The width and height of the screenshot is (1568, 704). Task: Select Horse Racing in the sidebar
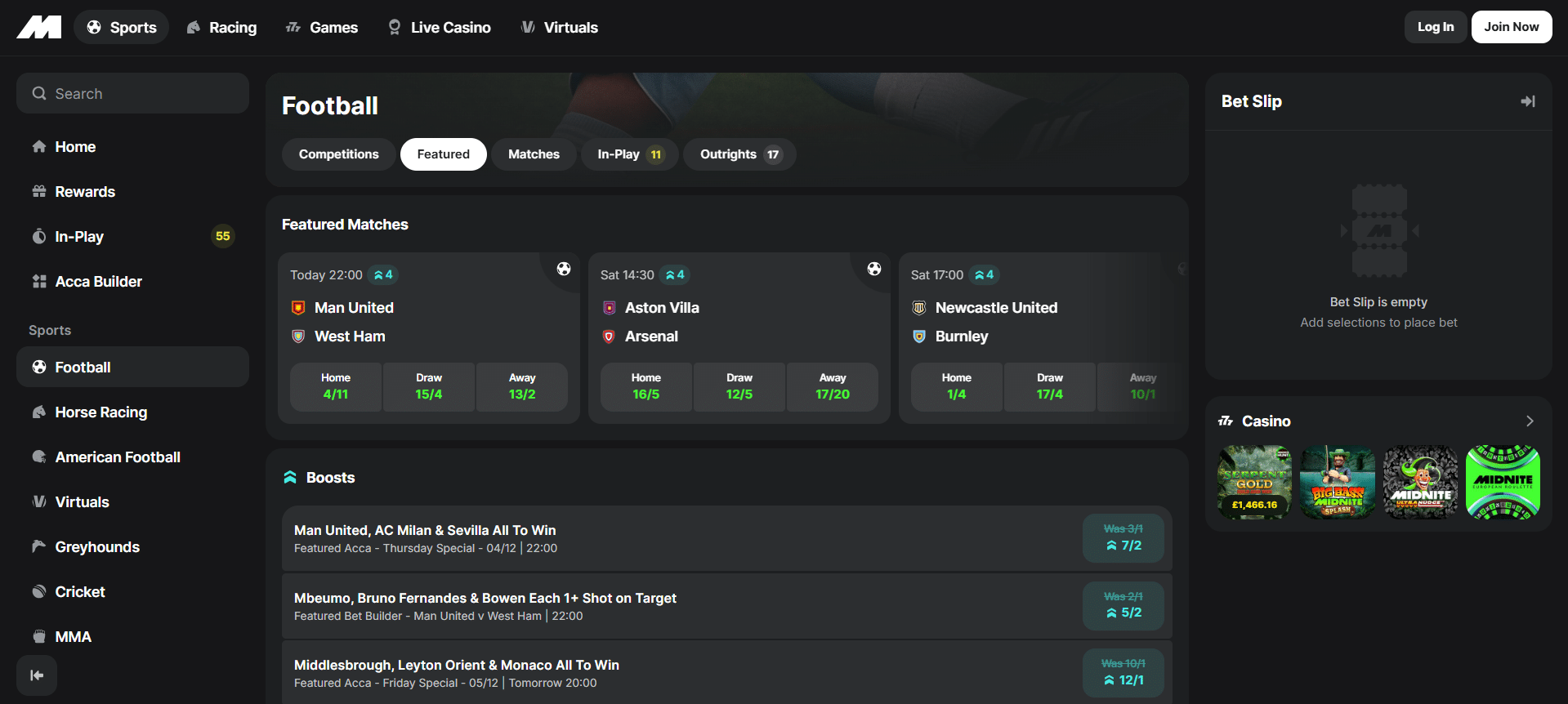(x=132, y=412)
